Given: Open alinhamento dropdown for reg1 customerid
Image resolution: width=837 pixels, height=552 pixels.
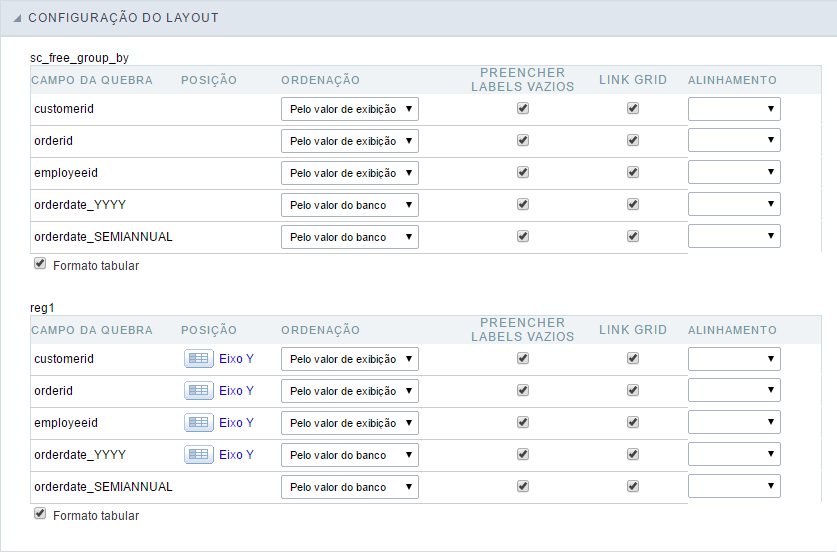Looking at the screenshot, I should 734,359.
